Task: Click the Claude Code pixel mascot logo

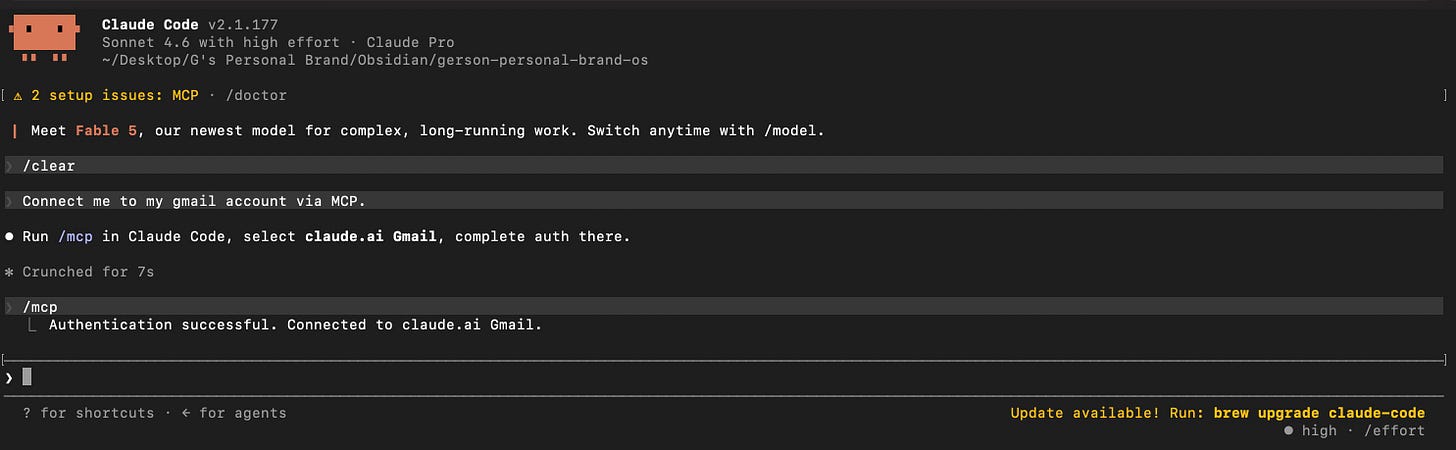Action: pos(43,38)
